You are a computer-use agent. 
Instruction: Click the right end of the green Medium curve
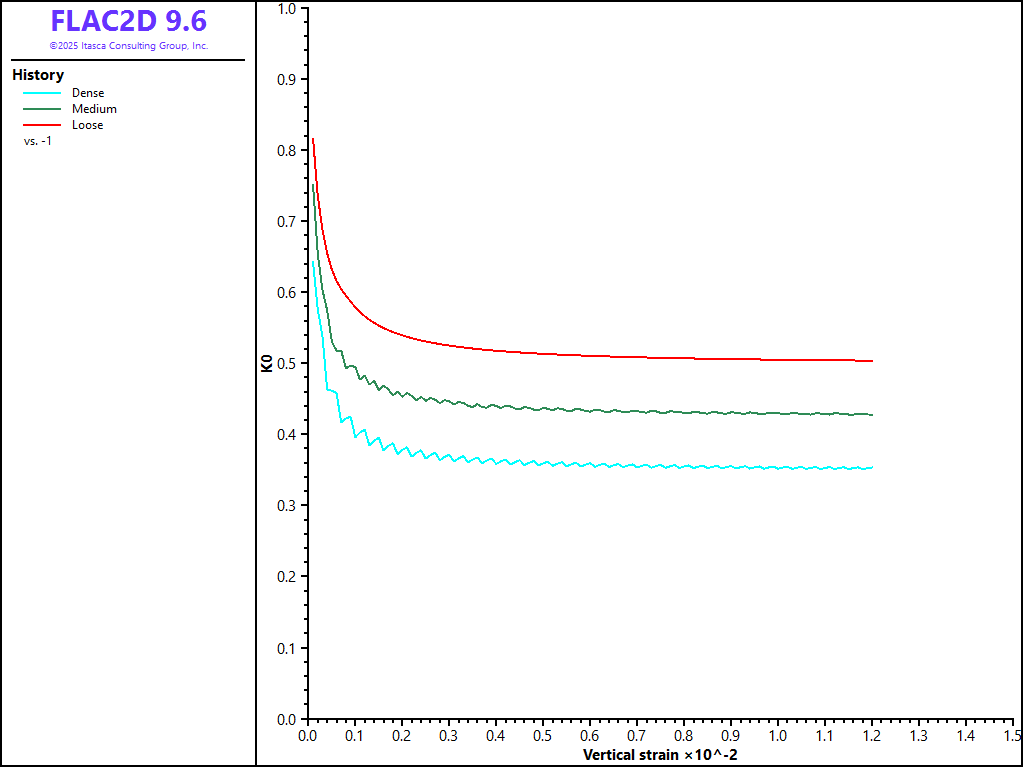point(872,415)
